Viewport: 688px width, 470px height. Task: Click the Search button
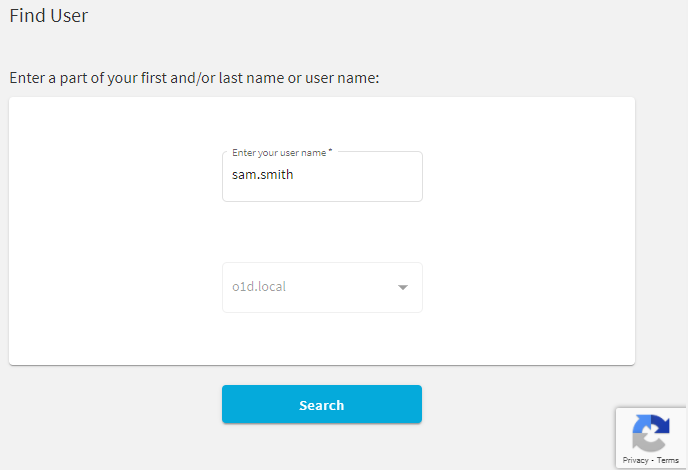(x=322, y=404)
